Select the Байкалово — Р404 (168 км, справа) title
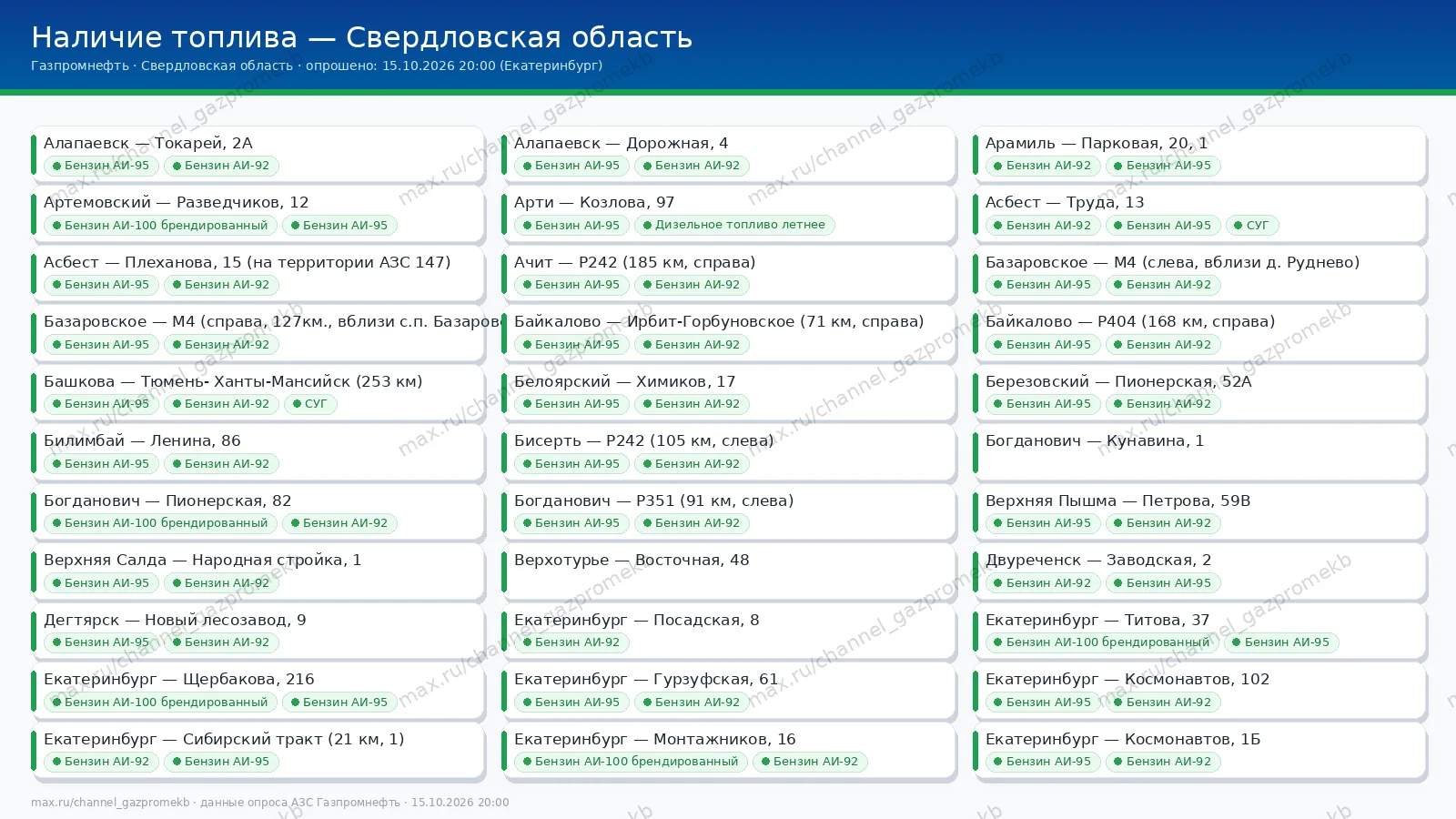The height and width of the screenshot is (819, 1456). [1130, 321]
